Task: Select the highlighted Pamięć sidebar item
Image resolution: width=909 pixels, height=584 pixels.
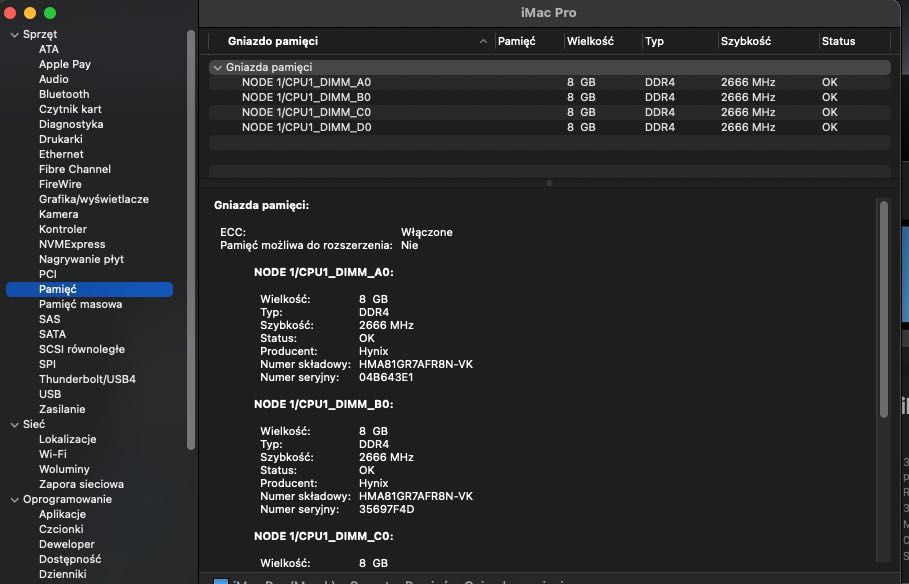Action: (x=89, y=289)
